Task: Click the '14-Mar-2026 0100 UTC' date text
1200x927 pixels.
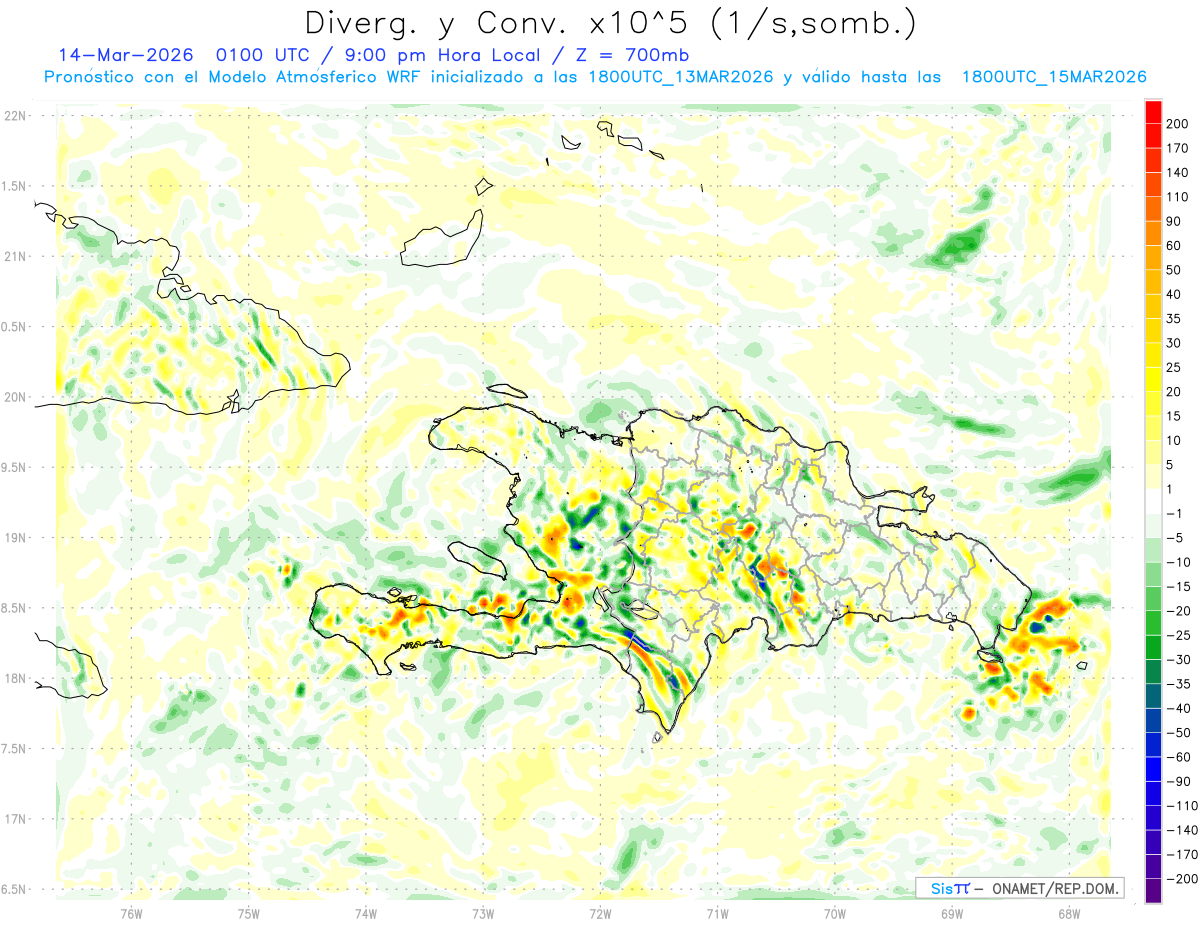Action: coord(185,54)
